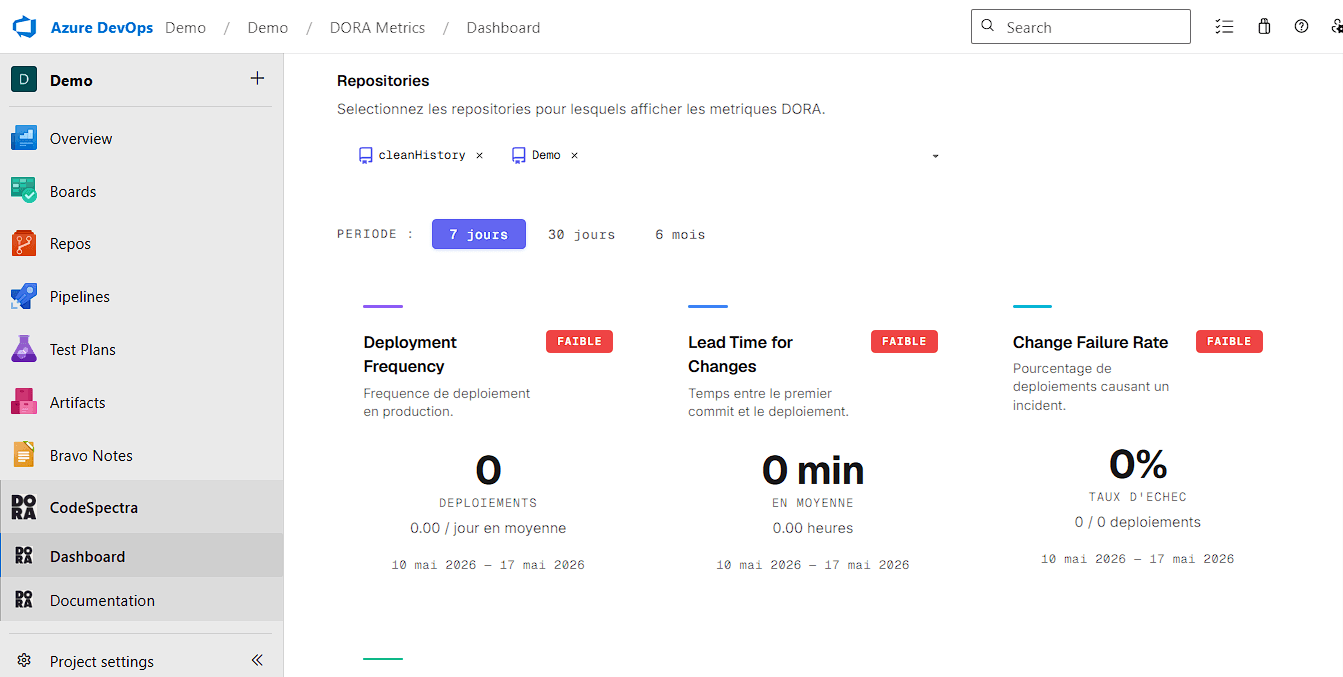Select the 7 jours period
The height and width of the screenshot is (677, 1343).
pyautogui.click(x=479, y=234)
